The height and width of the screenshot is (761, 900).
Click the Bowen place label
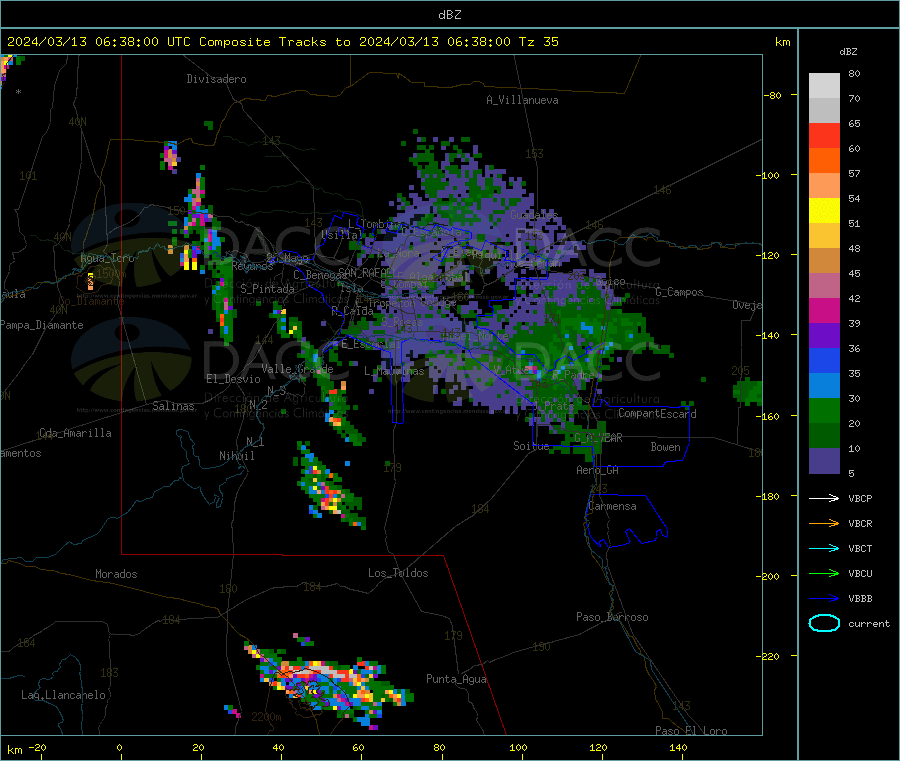pos(665,447)
